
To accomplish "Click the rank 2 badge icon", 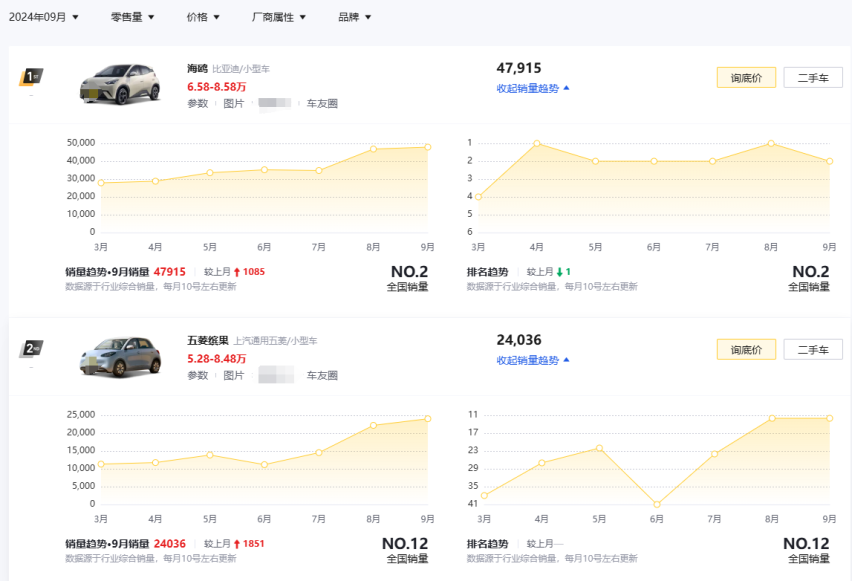I will pyautogui.click(x=31, y=349).
